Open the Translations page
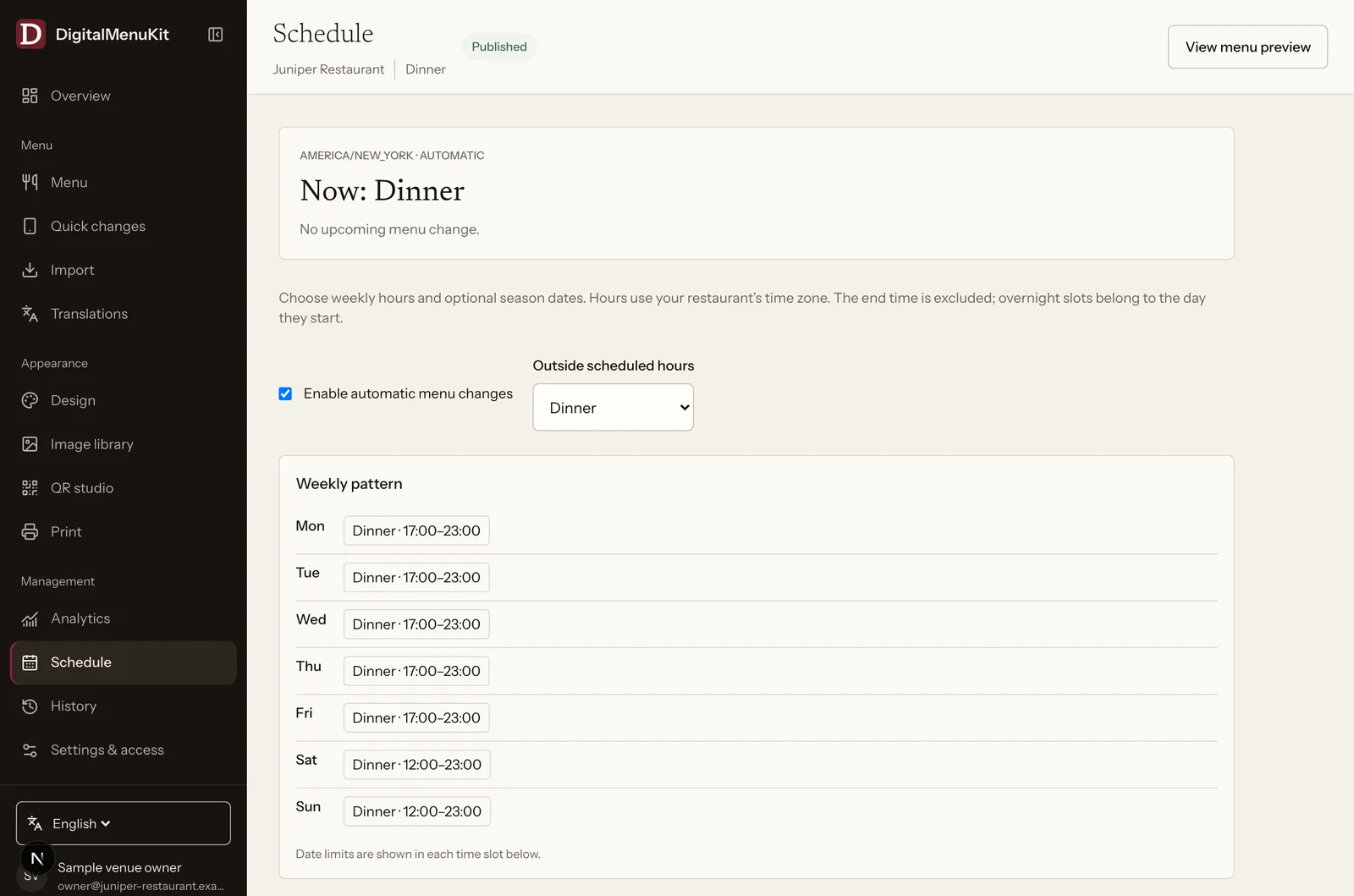Screen dimensions: 1354x896 click(124, 314)
